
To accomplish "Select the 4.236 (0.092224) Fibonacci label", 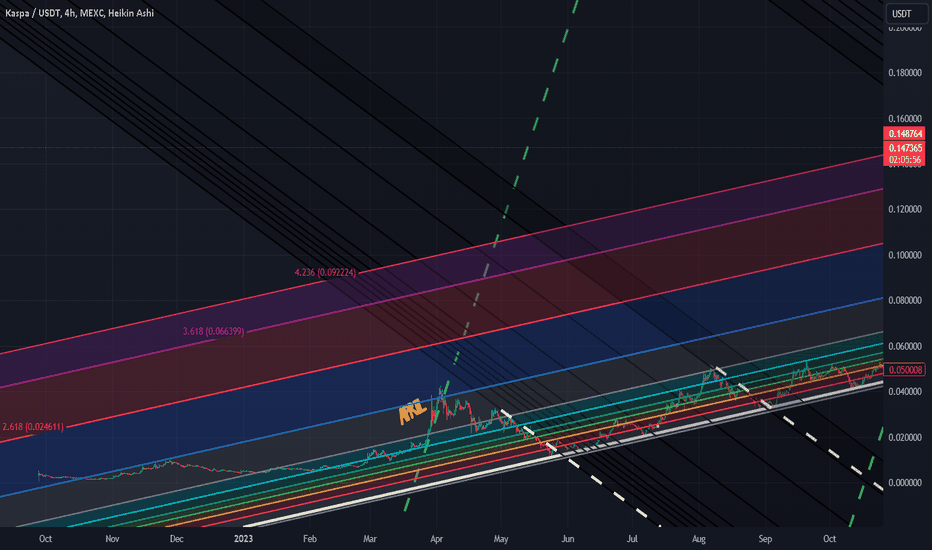I will (325, 272).
